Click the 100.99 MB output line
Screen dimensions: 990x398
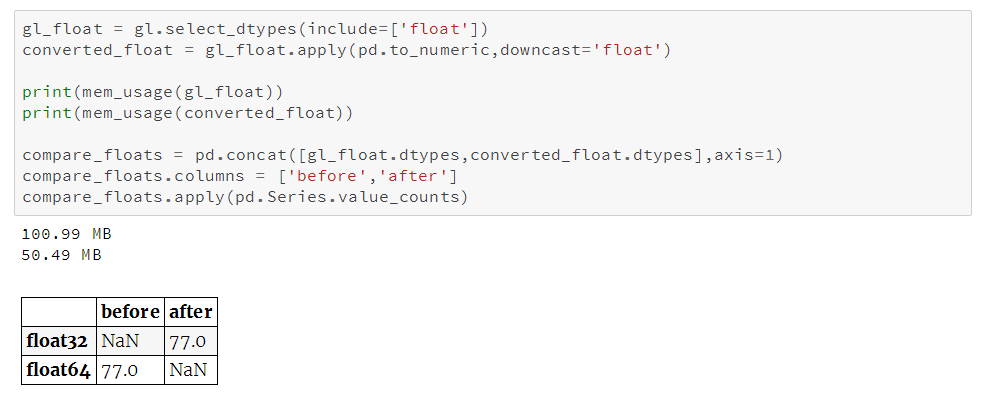click(x=66, y=234)
